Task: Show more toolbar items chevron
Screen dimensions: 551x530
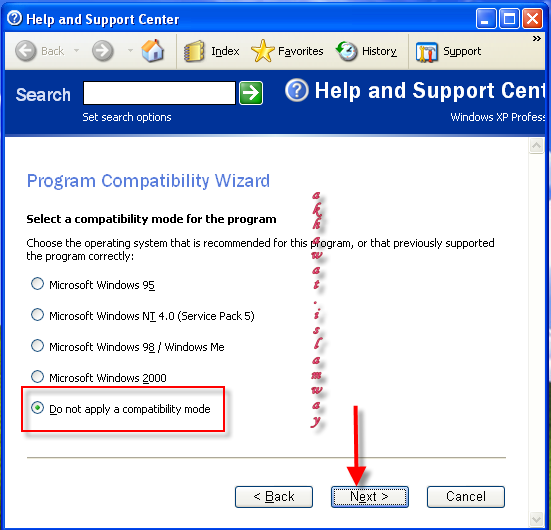Action: tap(537, 38)
